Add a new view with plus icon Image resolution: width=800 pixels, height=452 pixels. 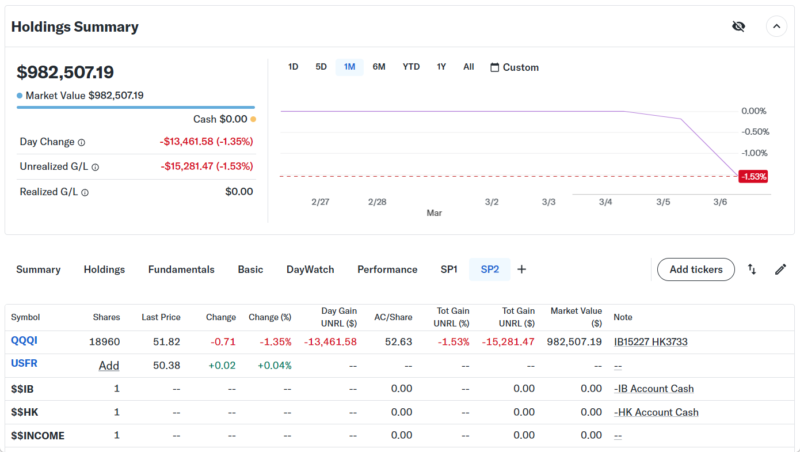tap(521, 269)
